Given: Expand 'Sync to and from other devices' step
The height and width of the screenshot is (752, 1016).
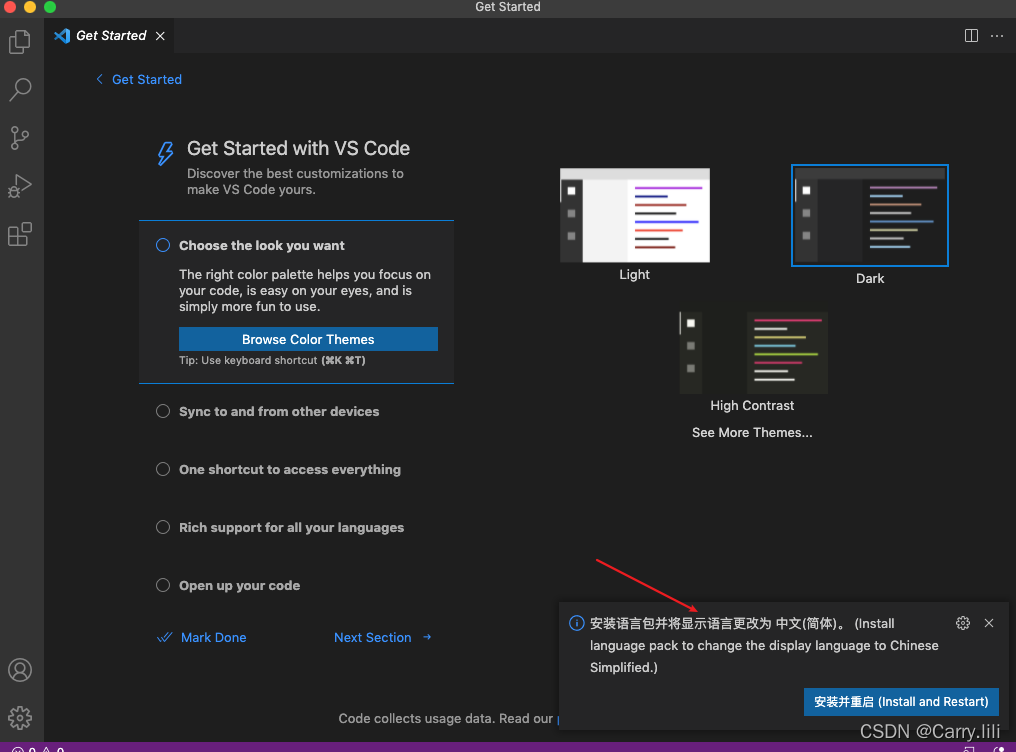Looking at the screenshot, I should point(279,411).
